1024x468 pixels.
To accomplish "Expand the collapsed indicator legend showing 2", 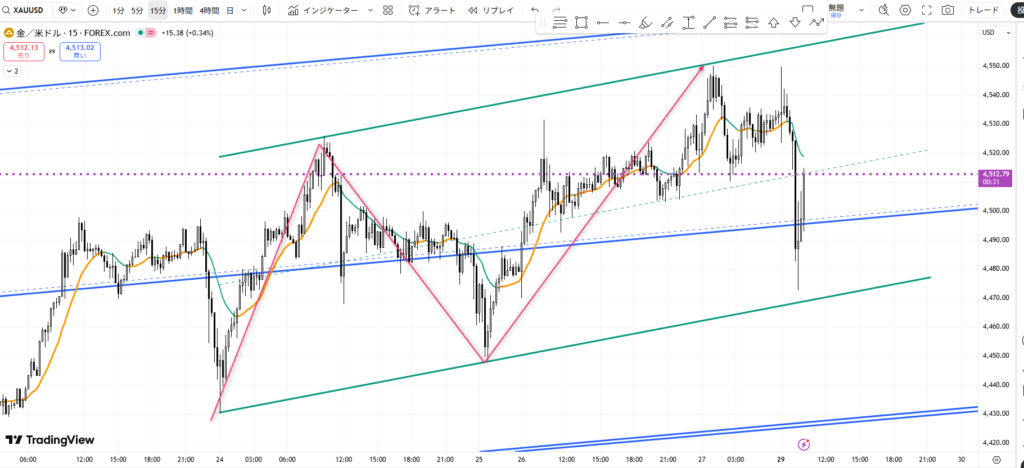I will pos(12,71).
